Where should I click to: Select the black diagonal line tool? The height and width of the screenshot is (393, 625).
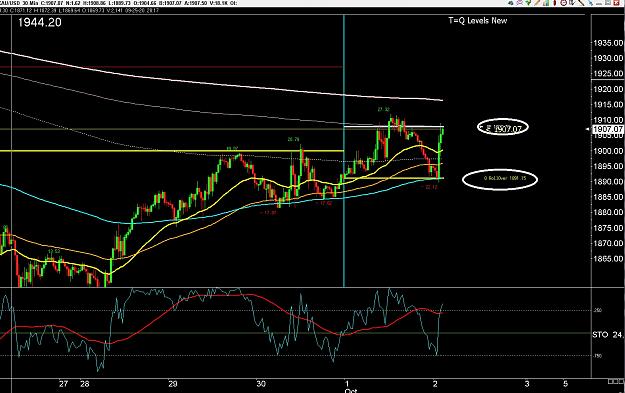(x=581, y=3)
